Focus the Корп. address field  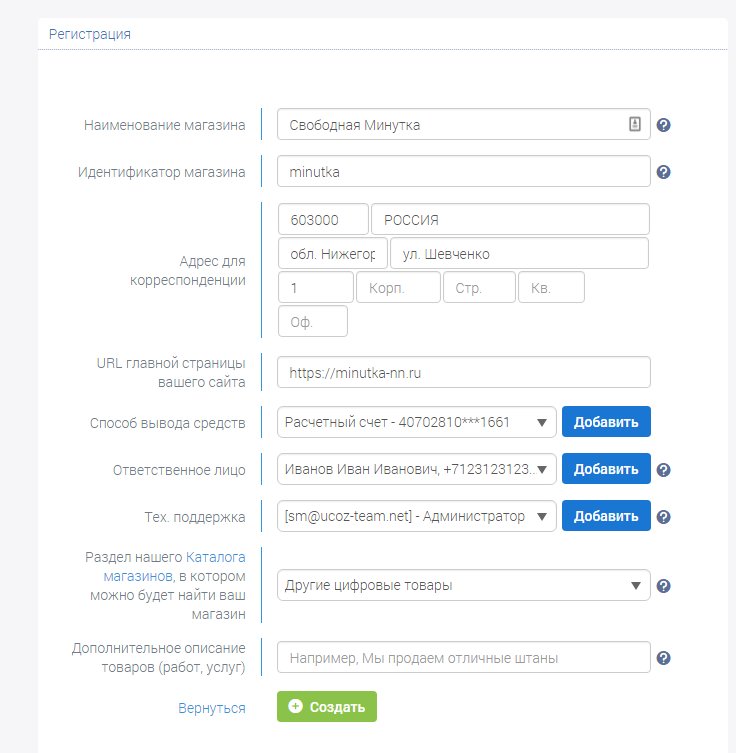pyautogui.click(x=398, y=288)
